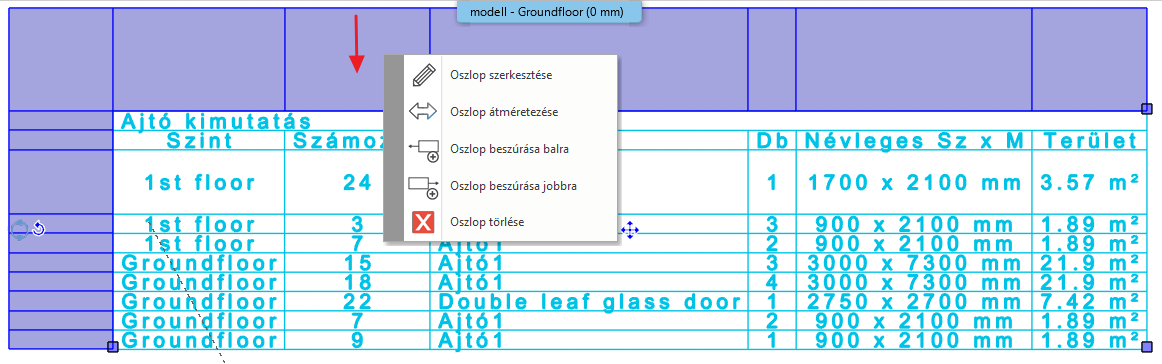Click the blue move cross handle
Screen dimensions: 1162x364
click(630, 231)
